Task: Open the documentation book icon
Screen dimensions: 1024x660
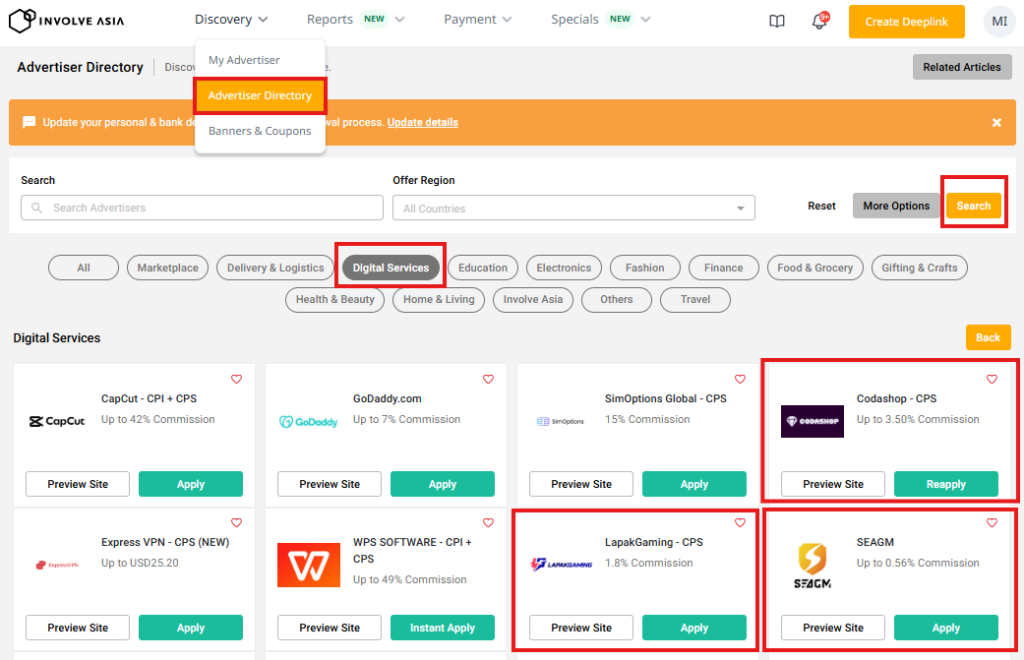Action: [777, 21]
